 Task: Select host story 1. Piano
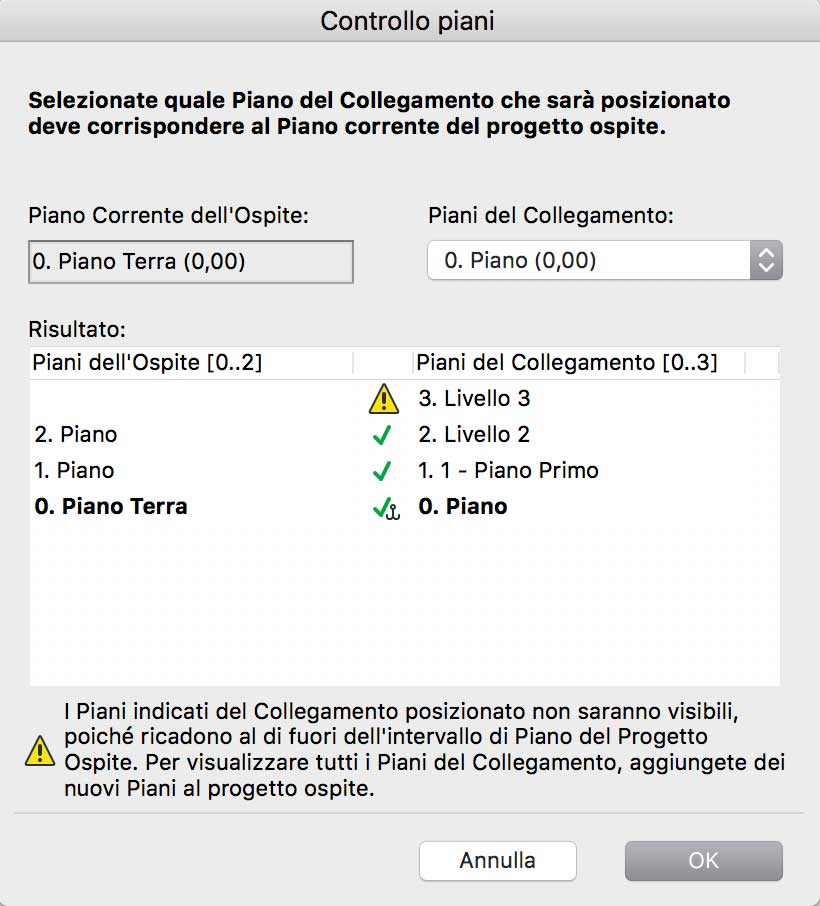(x=74, y=470)
